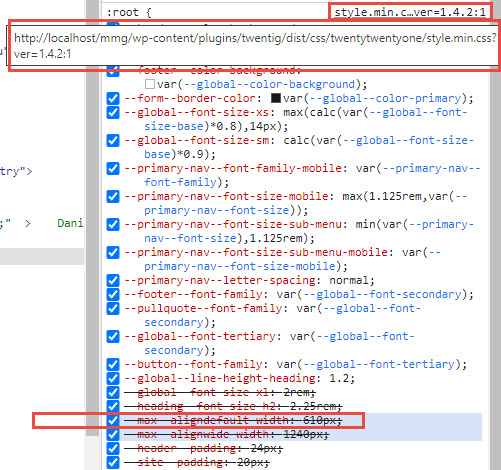The height and width of the screenshot is (470, 501).
Task: Uncheck the --max--aligndefault-width checkbox
Action: pyautogui.click(x=113, y=420)
